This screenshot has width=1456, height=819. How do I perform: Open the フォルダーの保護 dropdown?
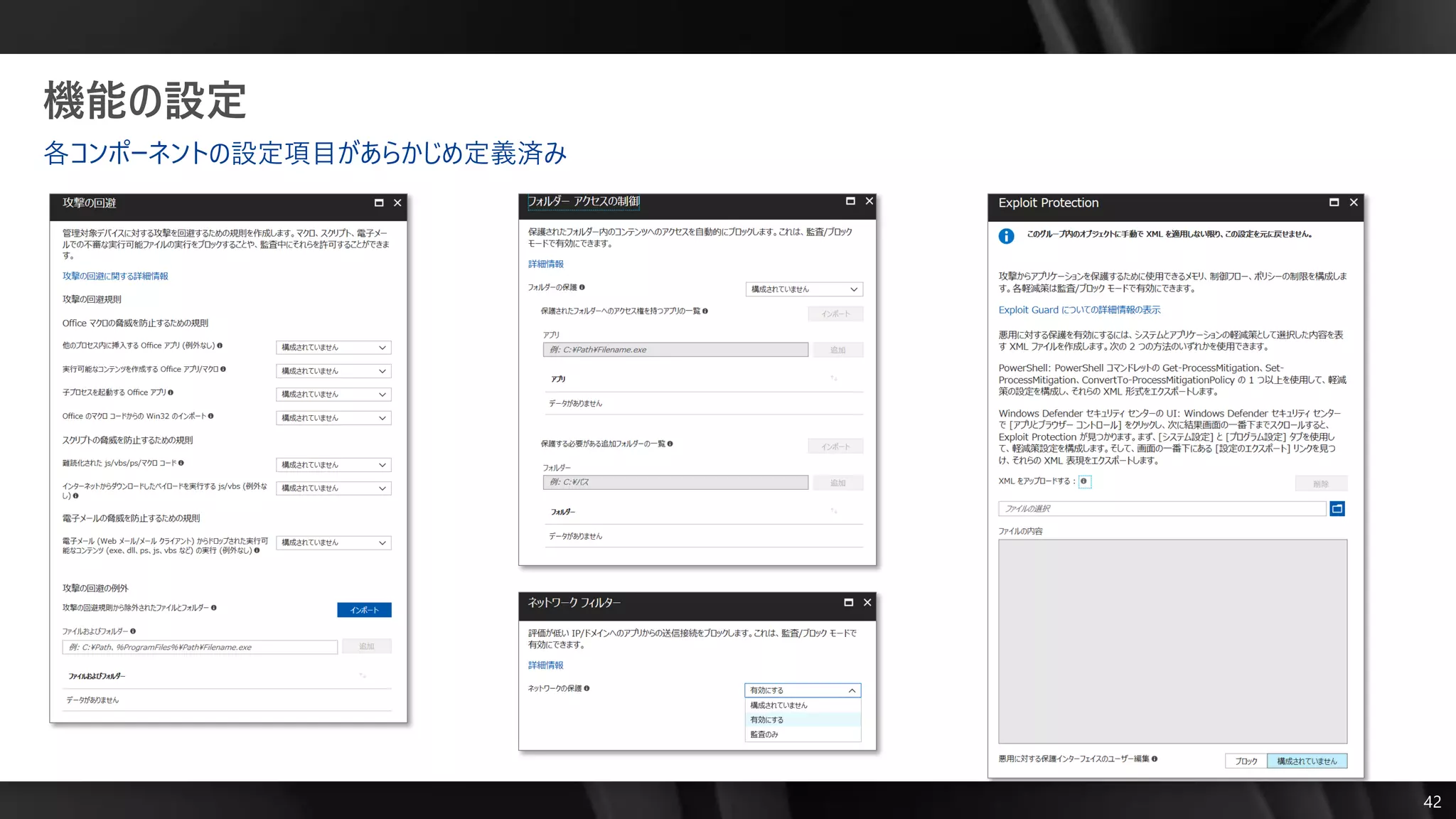point(803,289)
